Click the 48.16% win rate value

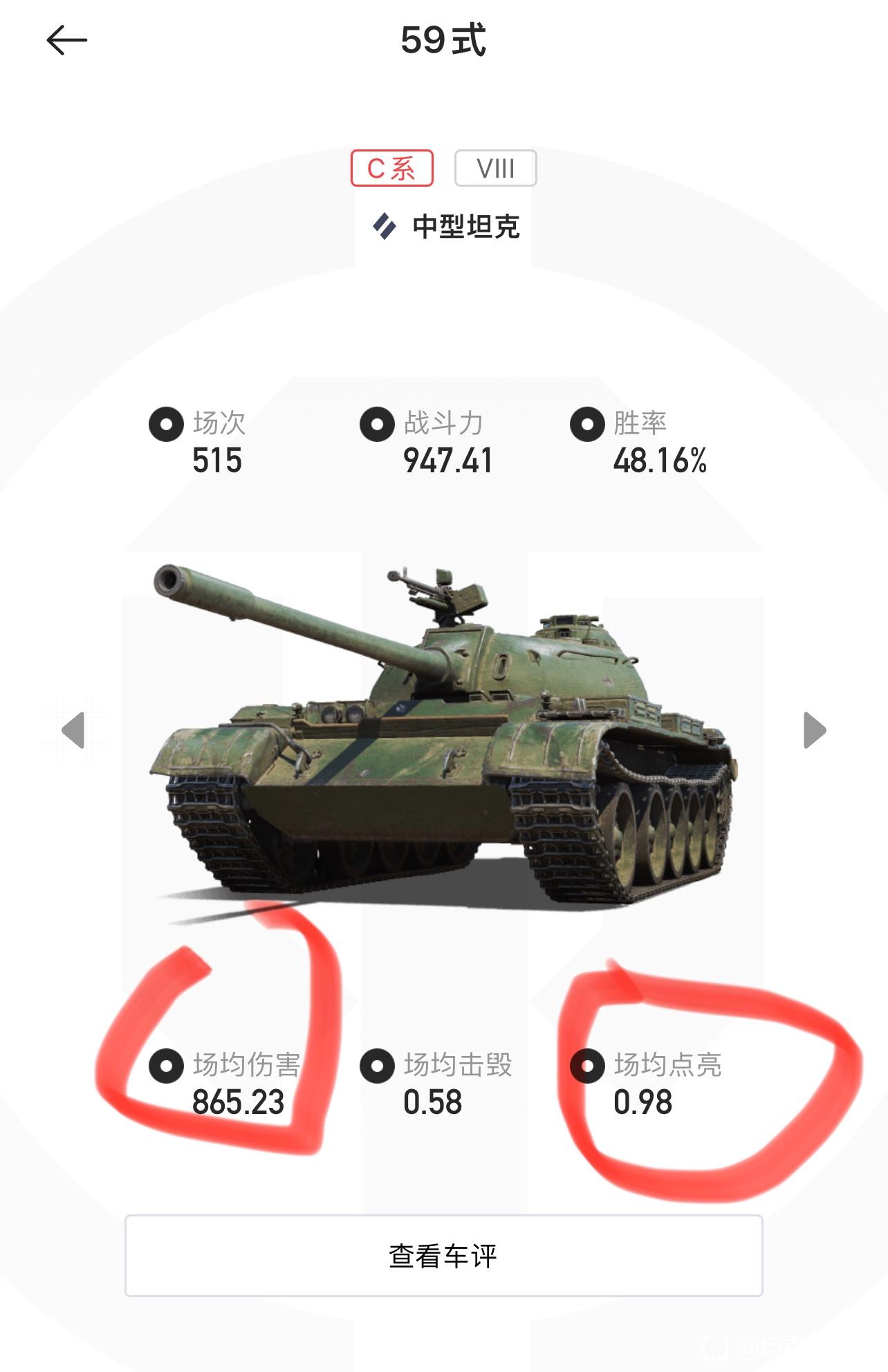[660, 461]
